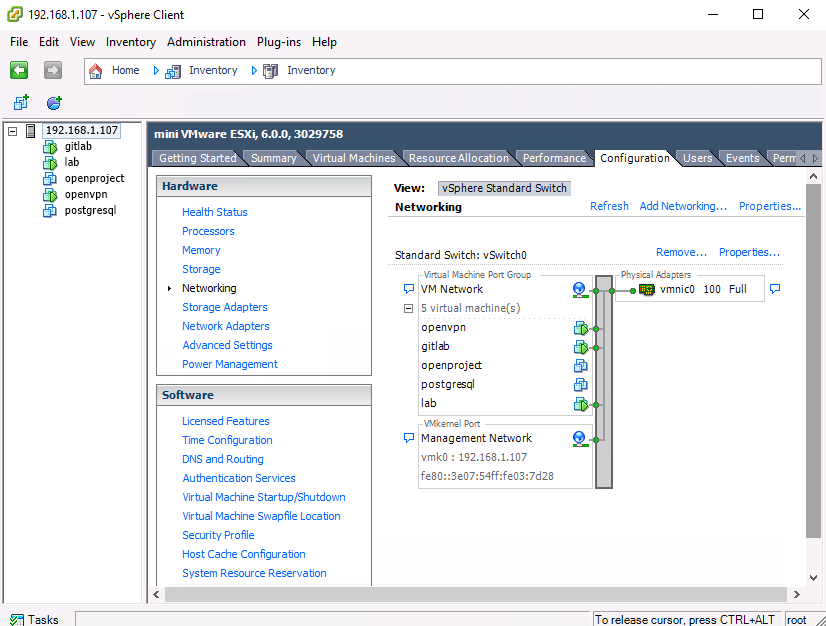The height and width of the screenshot is (626, 826).
Task: Click the gitlab VM icon in tree
Action: [50, 147]
